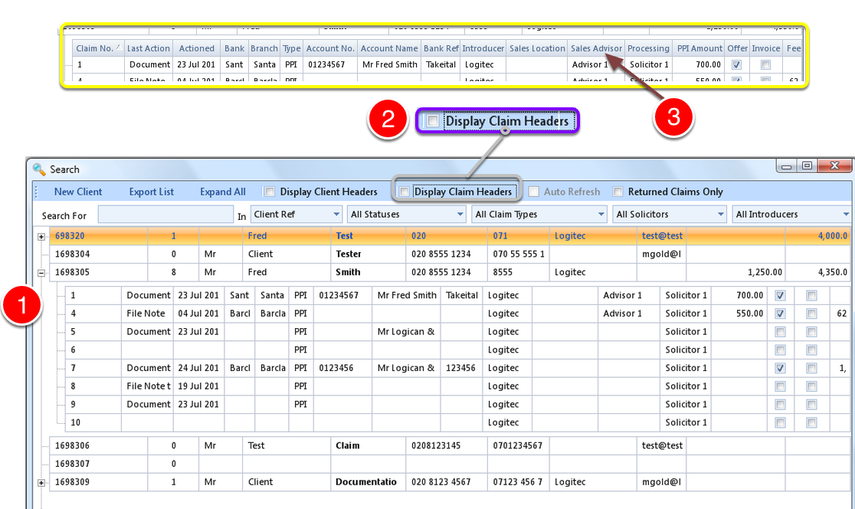The image size is (855, 509).
Task: Click File Note action for claim 4
Action: click(146, 314)
